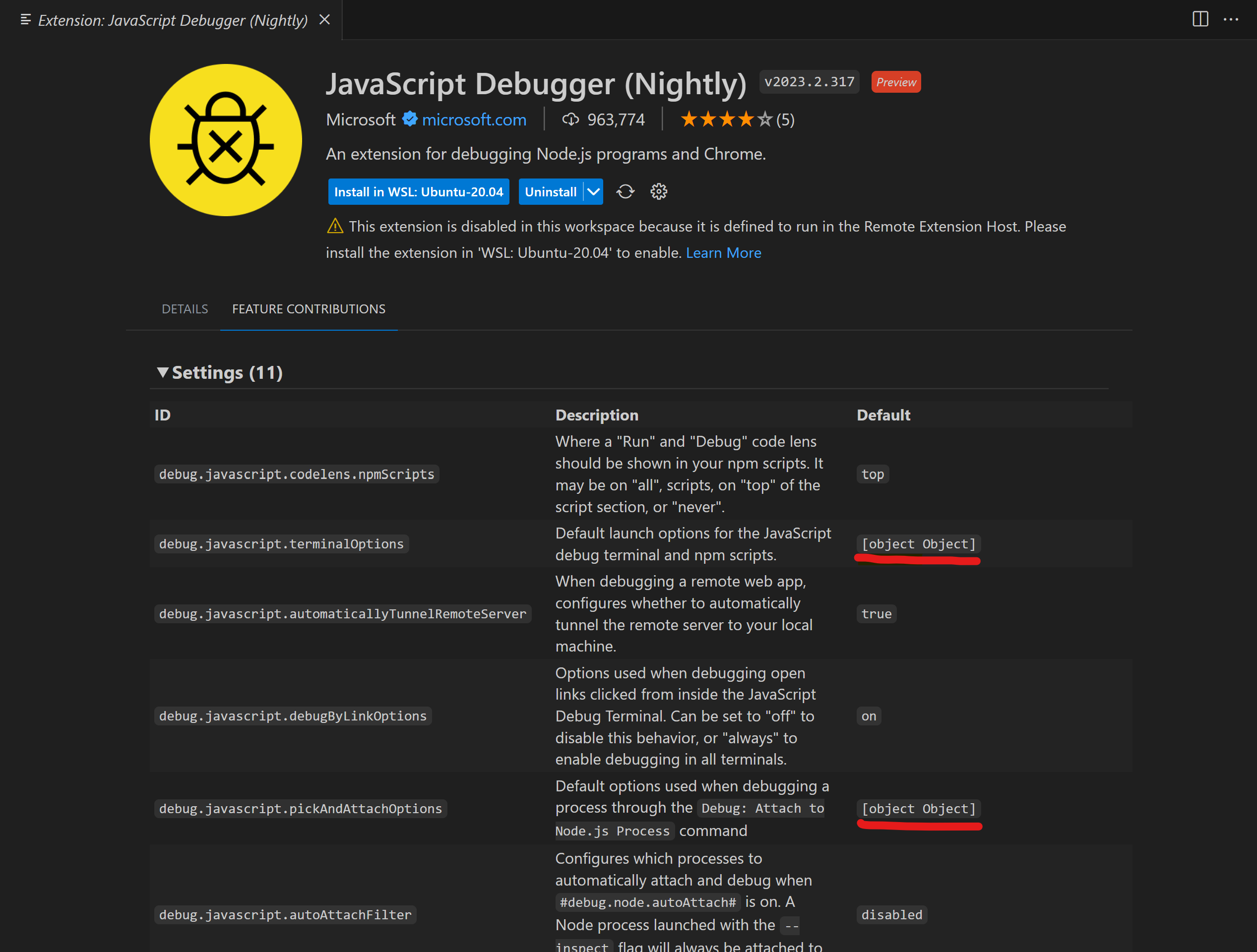Open the more actions ellipsis menu
The image size is (1257, 952).
click(x=1231, y=19)
